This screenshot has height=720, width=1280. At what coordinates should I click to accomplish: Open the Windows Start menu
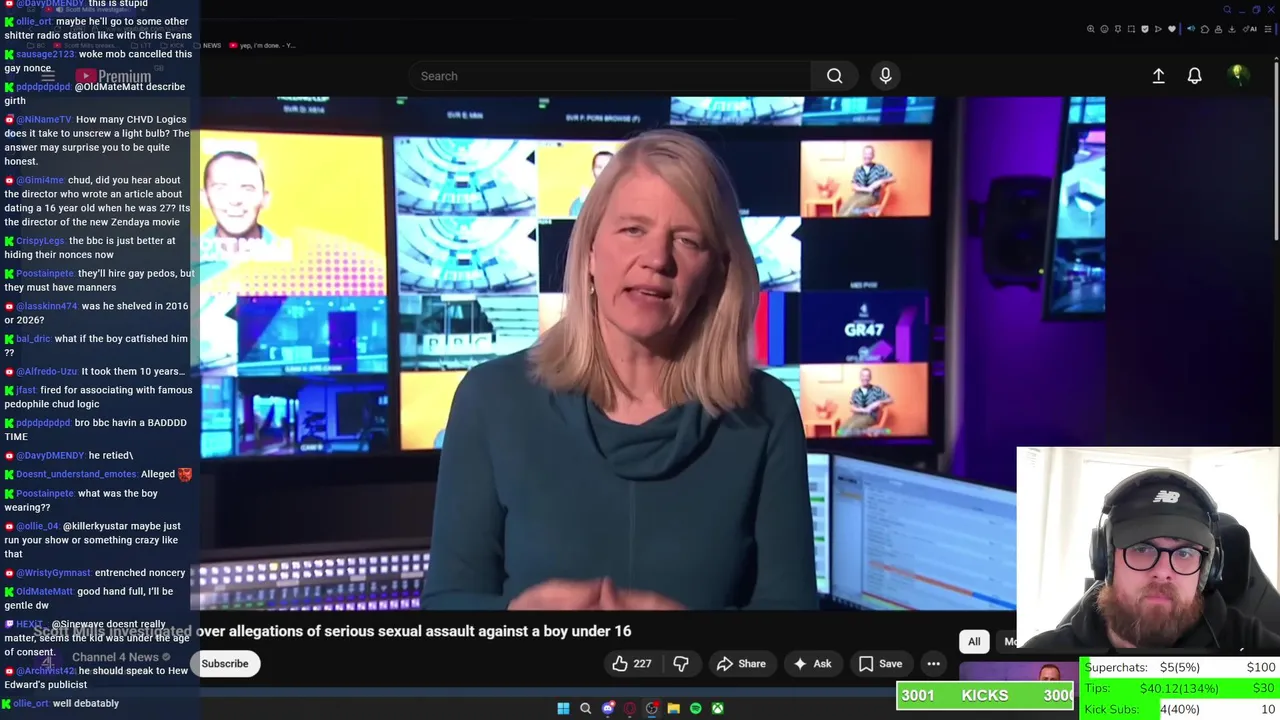click(563, 709)
